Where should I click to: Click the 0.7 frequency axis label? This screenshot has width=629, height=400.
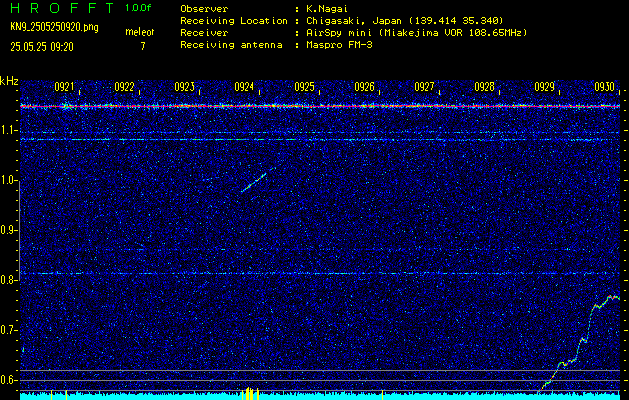(7, 330)
